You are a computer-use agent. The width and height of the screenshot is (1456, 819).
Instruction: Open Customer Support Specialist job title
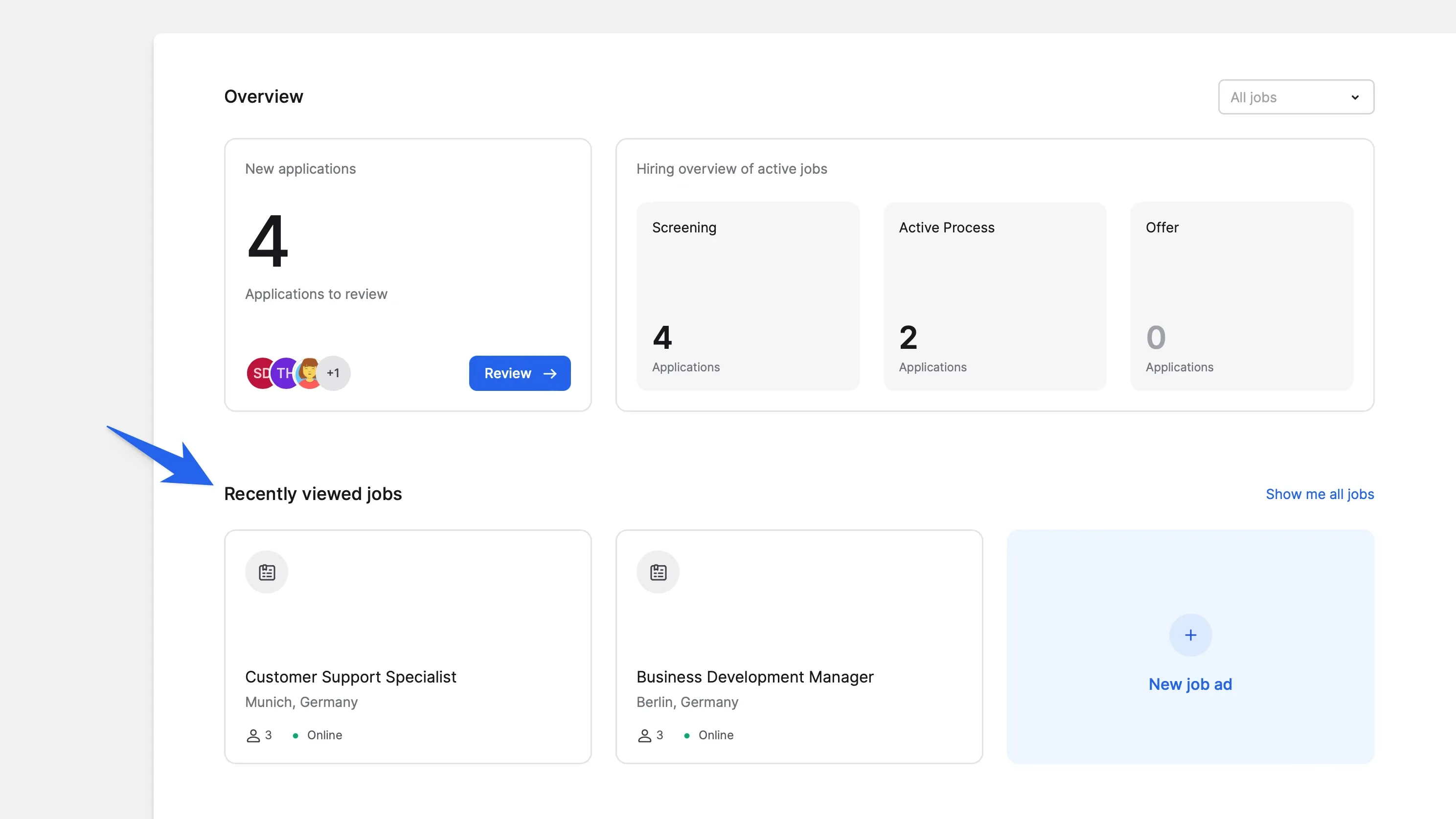pos(350,677)
